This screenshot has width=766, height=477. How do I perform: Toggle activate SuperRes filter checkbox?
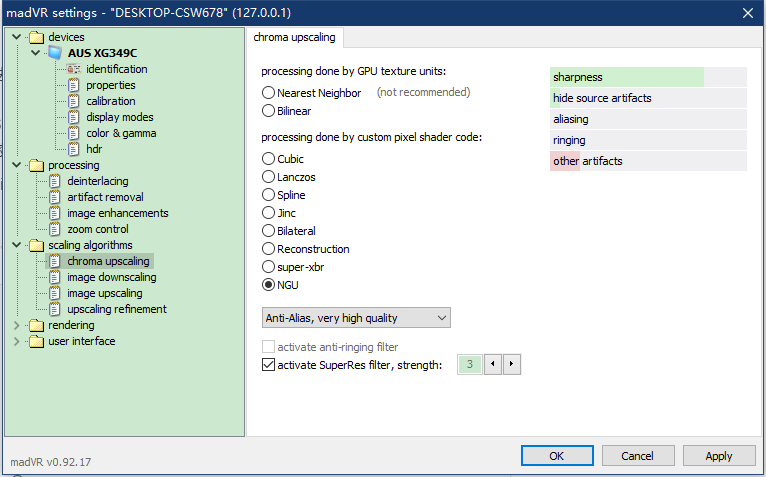[x=268, y=365]
